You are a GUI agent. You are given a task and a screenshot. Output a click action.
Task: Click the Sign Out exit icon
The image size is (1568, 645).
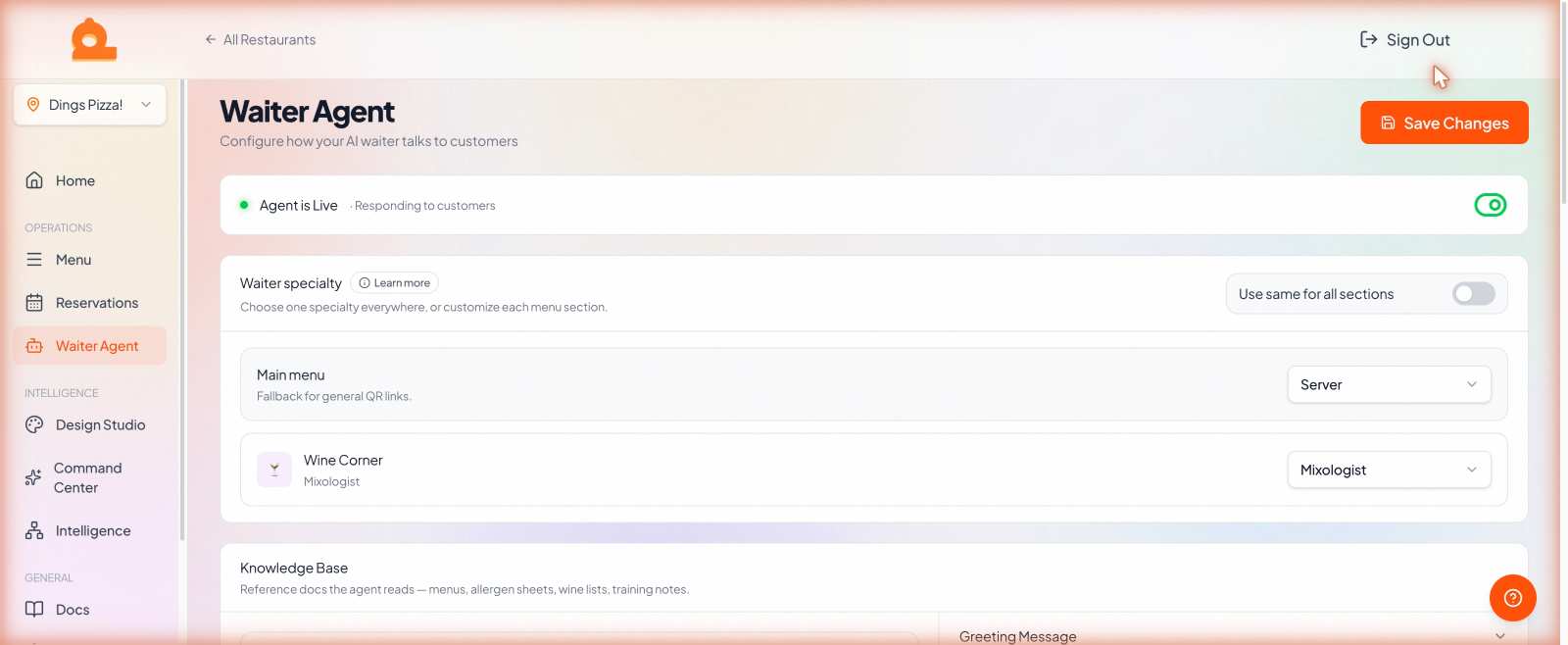coord(1369,39)
